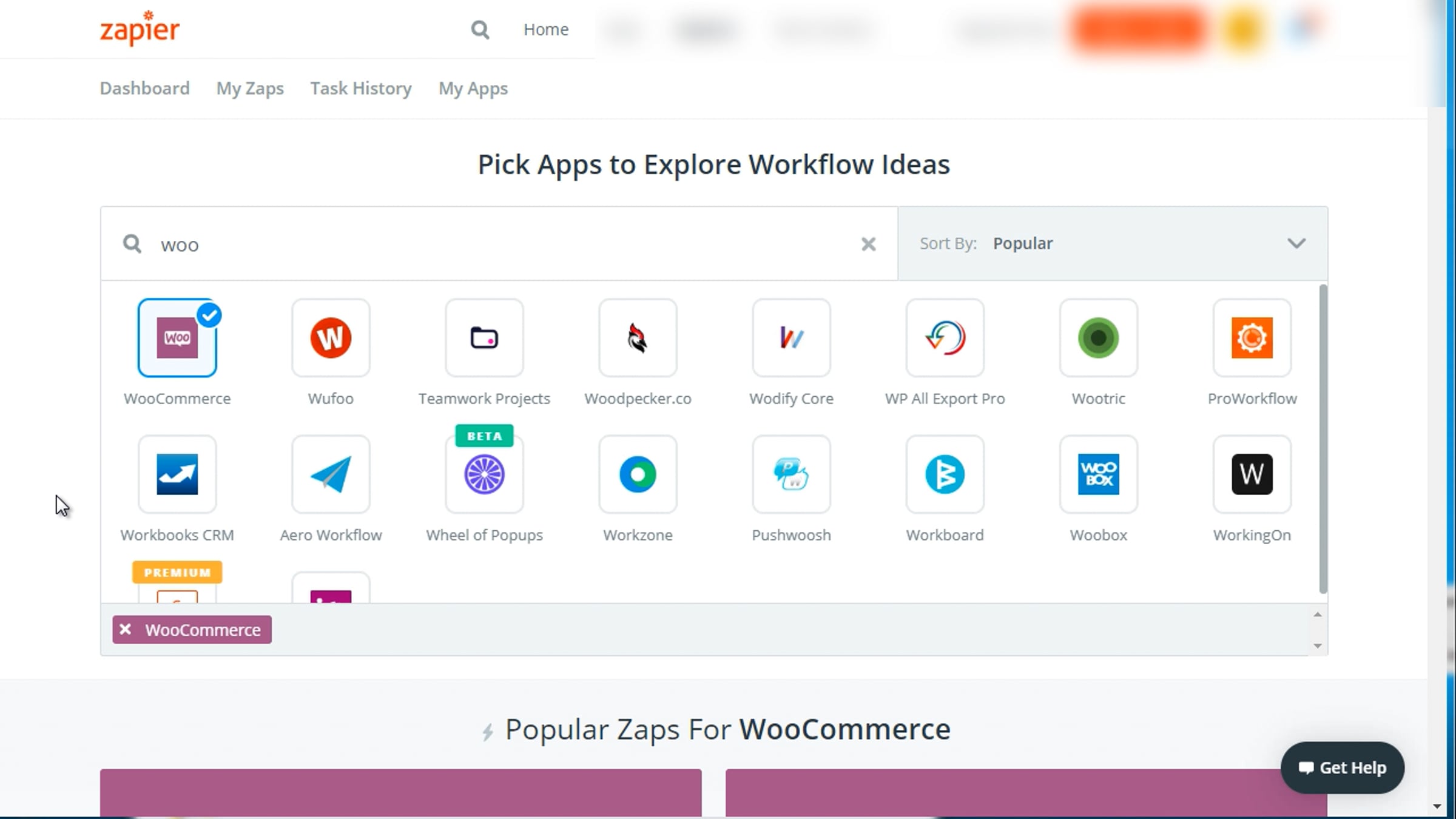Pick the Aero Workflow paper plane icon
Viewport: 1456px width, 819px height.
coord(331,474)
